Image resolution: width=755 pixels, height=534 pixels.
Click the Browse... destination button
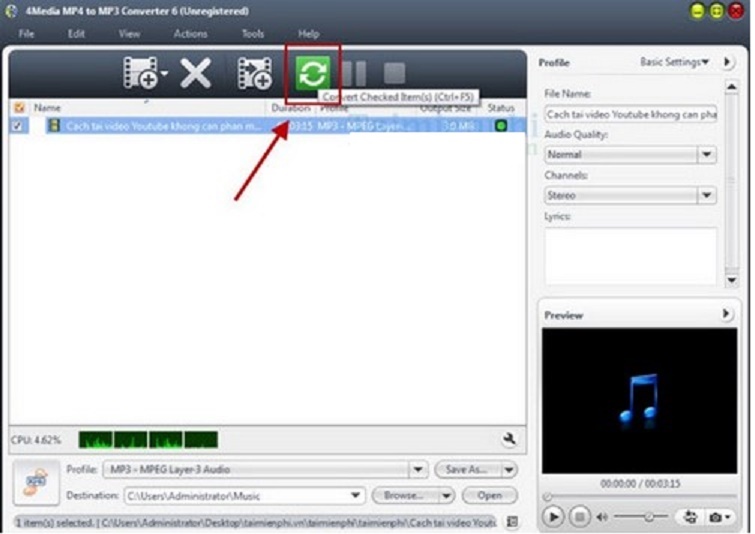point(406,495)
